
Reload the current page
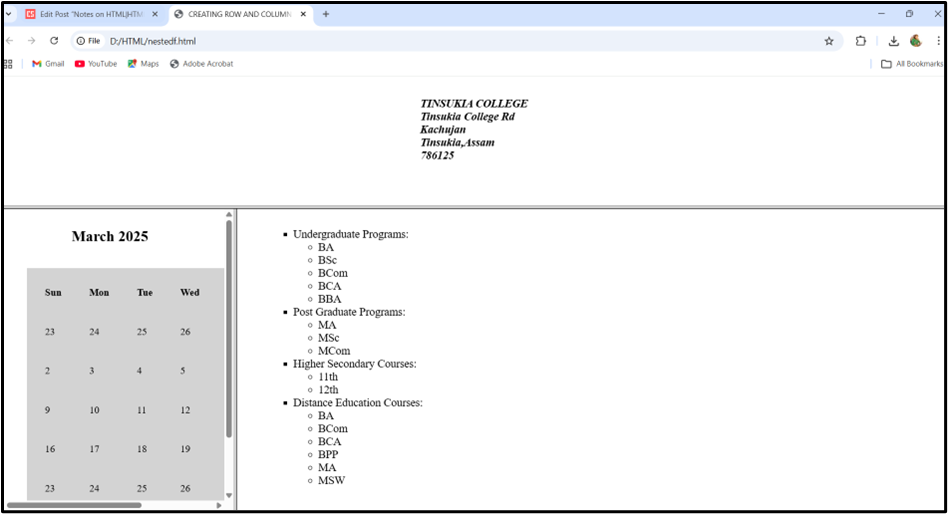54,41
